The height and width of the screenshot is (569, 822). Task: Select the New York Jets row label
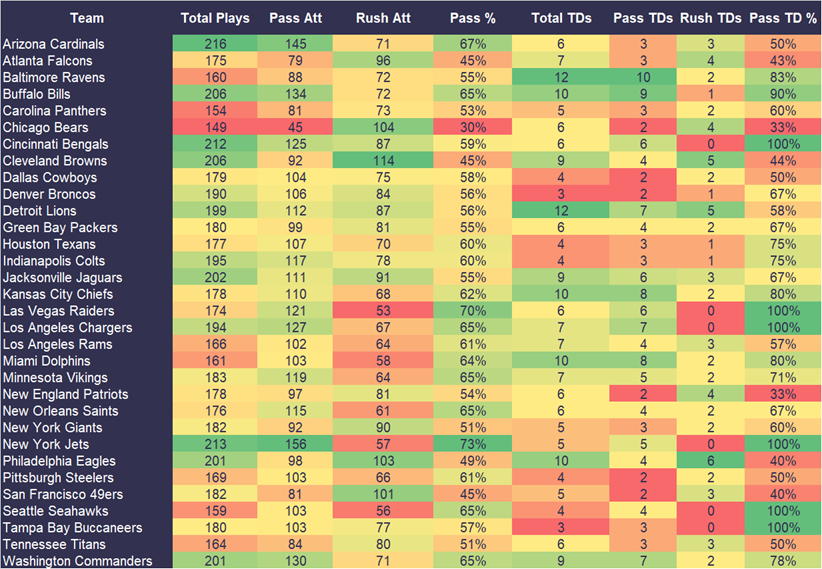pyautogui.click(x=45, y=444)
